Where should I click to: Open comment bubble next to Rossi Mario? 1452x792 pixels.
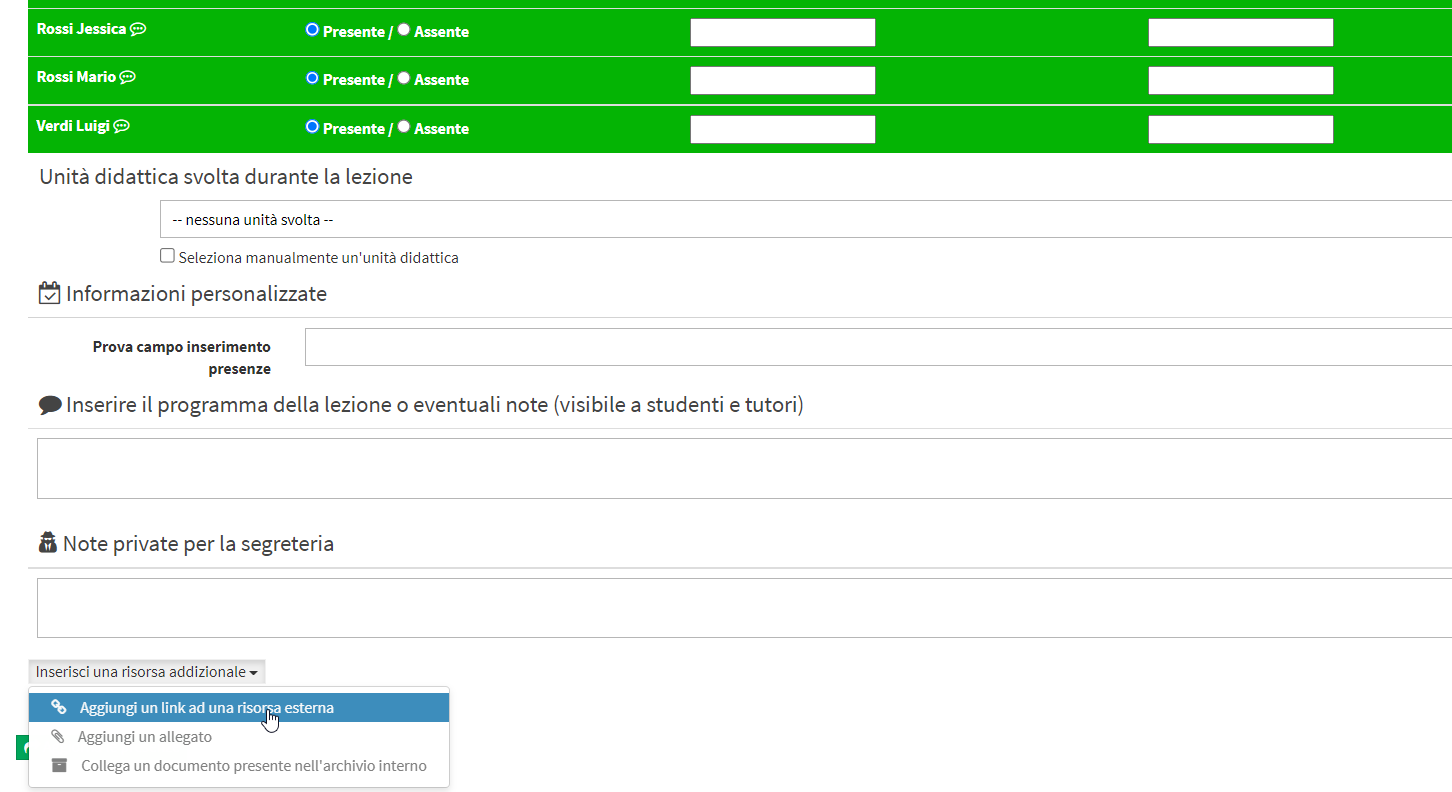128,77
